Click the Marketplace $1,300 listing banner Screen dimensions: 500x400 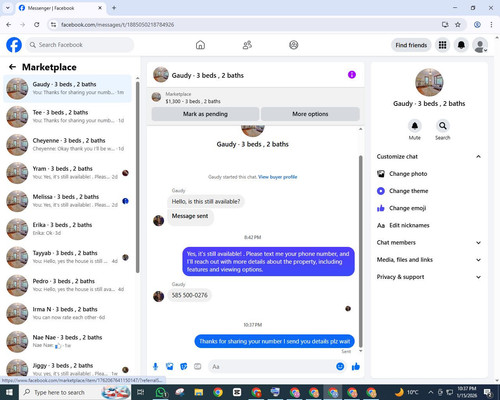click(x=256, y=98)
